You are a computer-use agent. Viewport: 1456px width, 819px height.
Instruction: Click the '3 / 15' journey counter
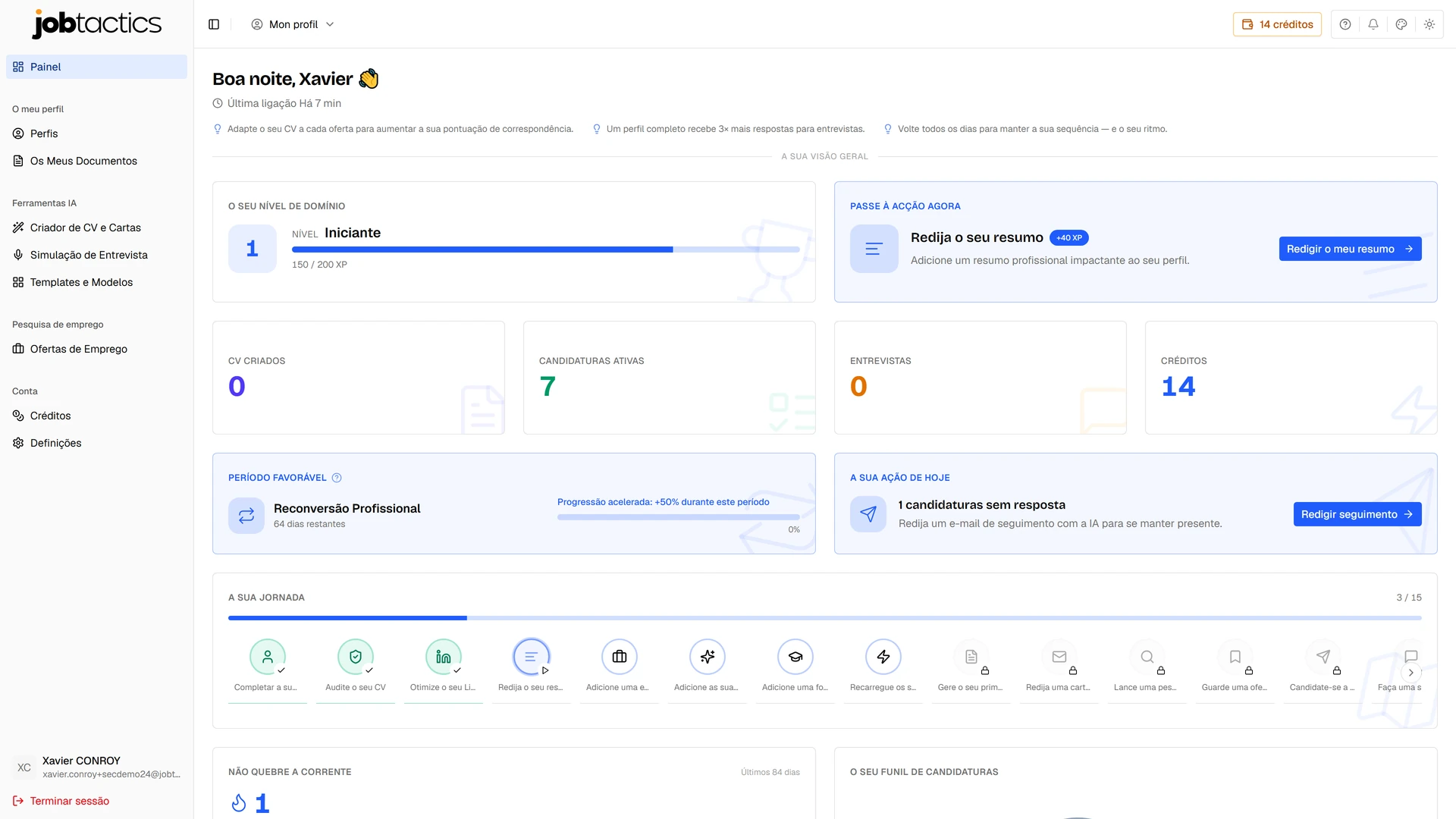click(1409, 598)
